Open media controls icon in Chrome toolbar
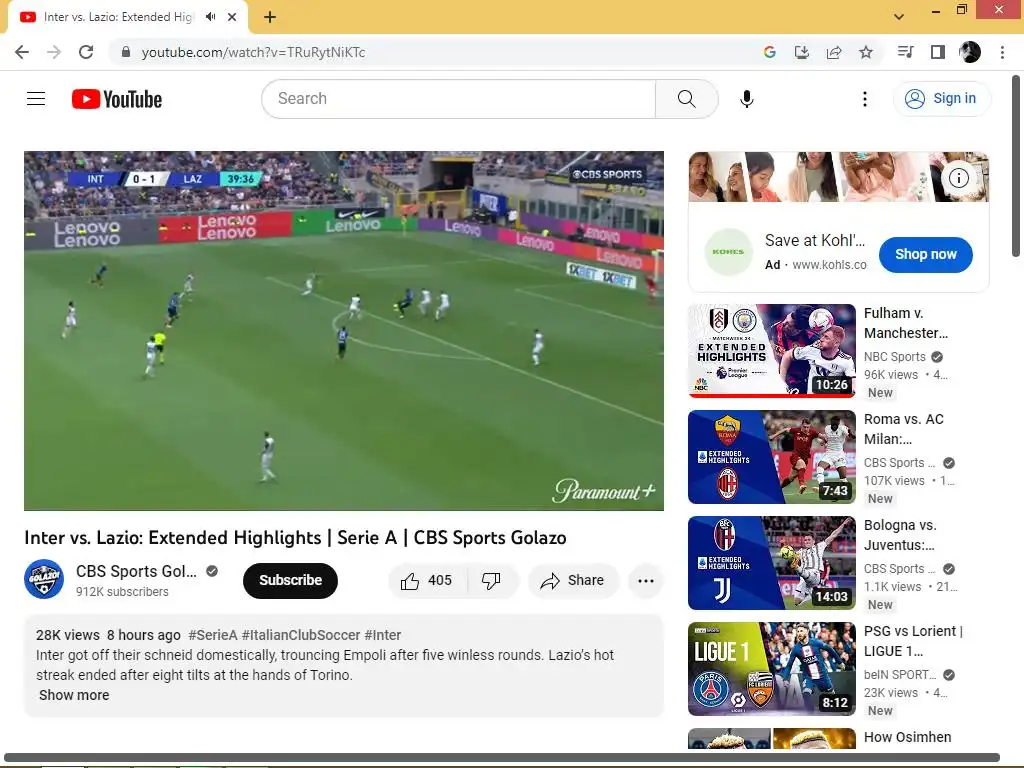1024x768 pixels. (905, 52)
